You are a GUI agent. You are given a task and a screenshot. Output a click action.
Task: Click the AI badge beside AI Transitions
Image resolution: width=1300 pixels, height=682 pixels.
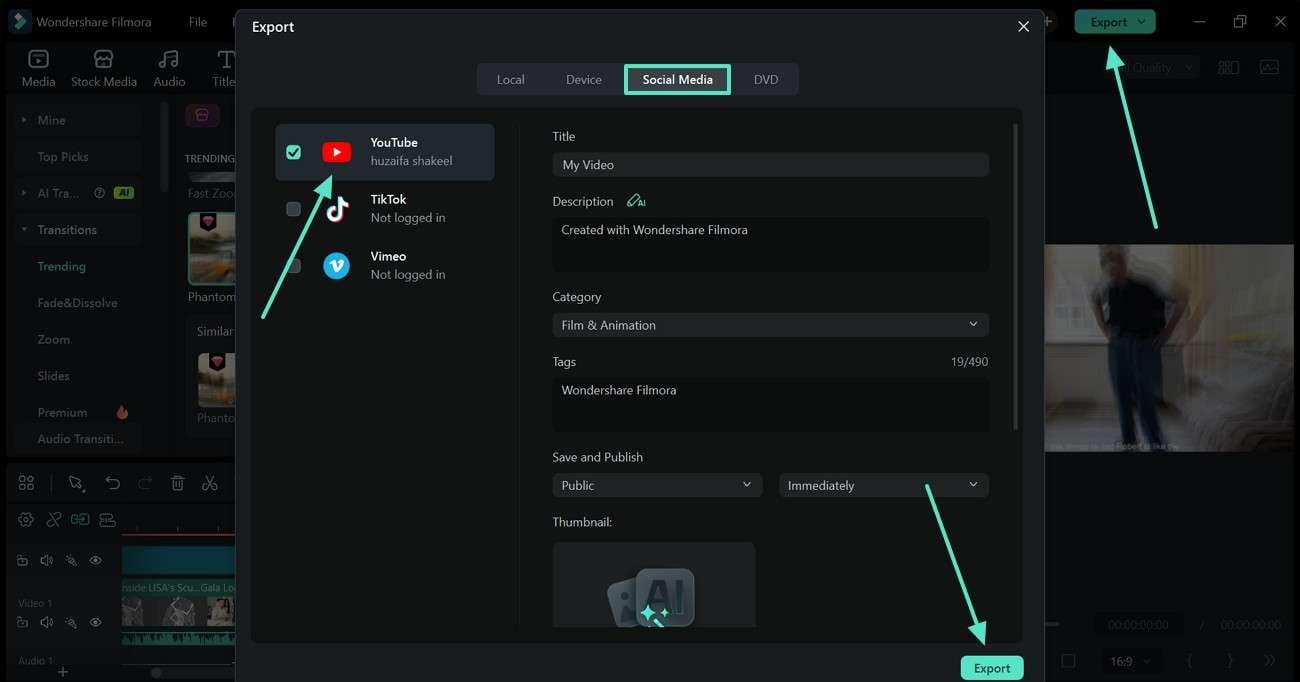click(124, 193)
